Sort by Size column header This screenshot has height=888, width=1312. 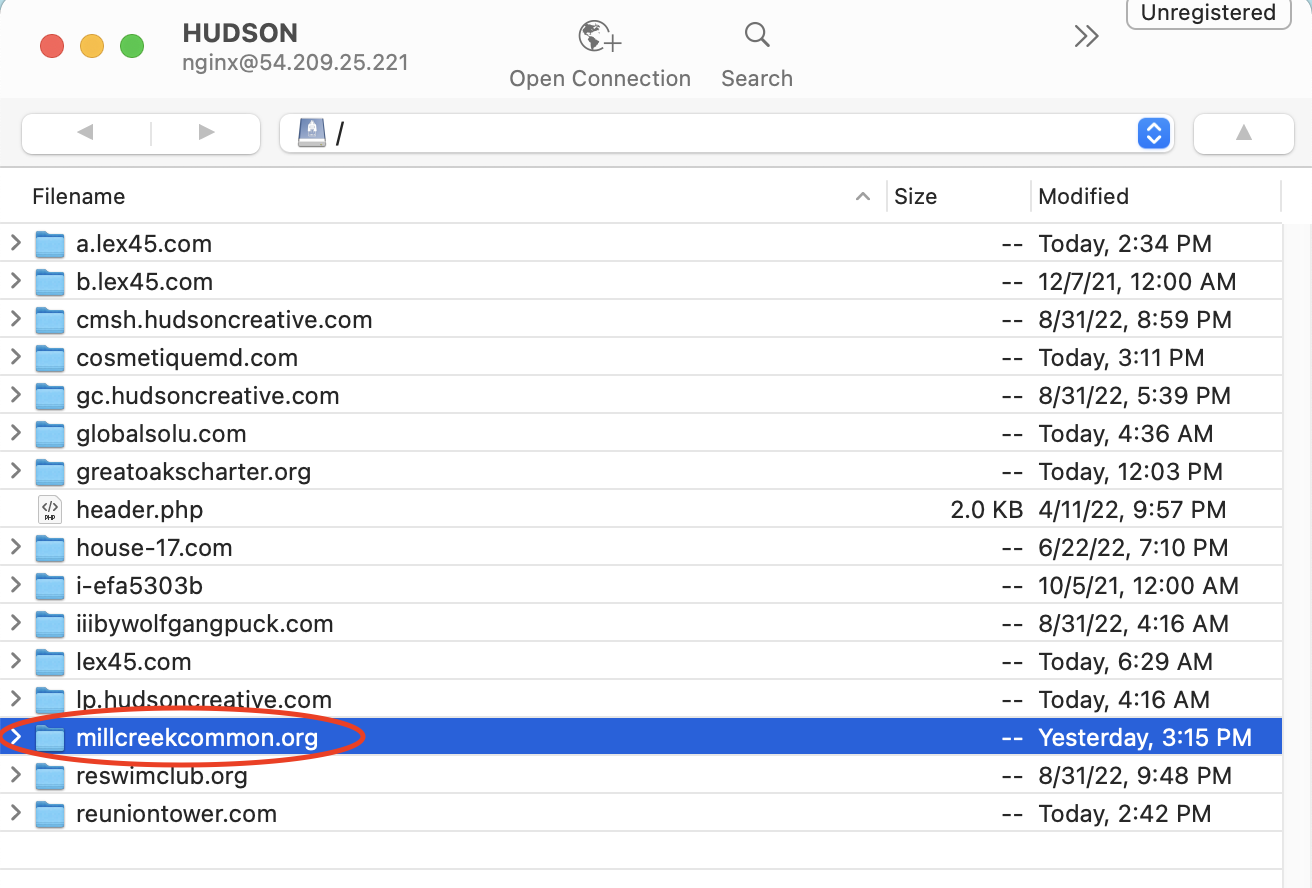(x=915, y=196)
